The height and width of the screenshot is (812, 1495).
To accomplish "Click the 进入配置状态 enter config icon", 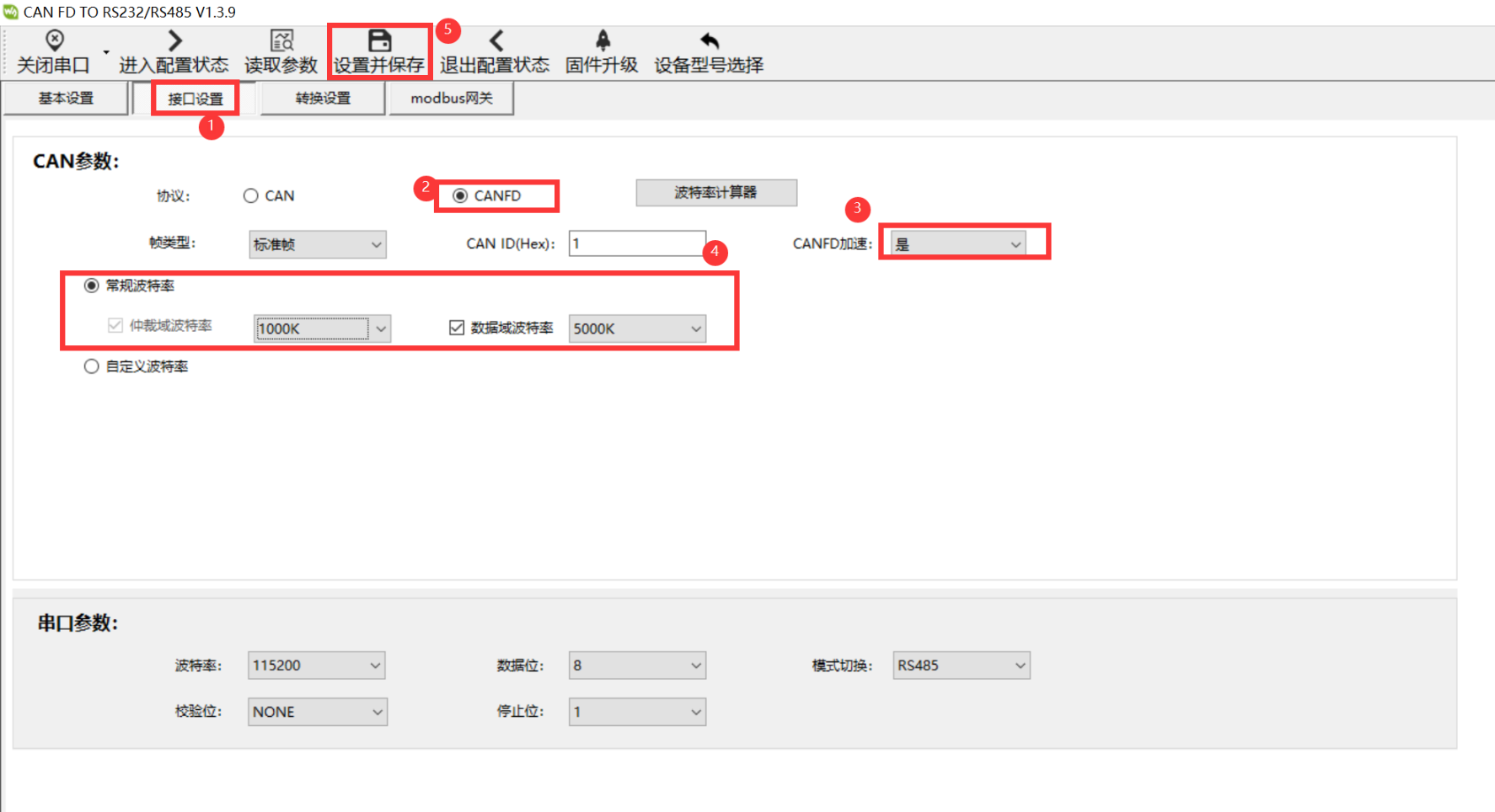I will [174, 40].
